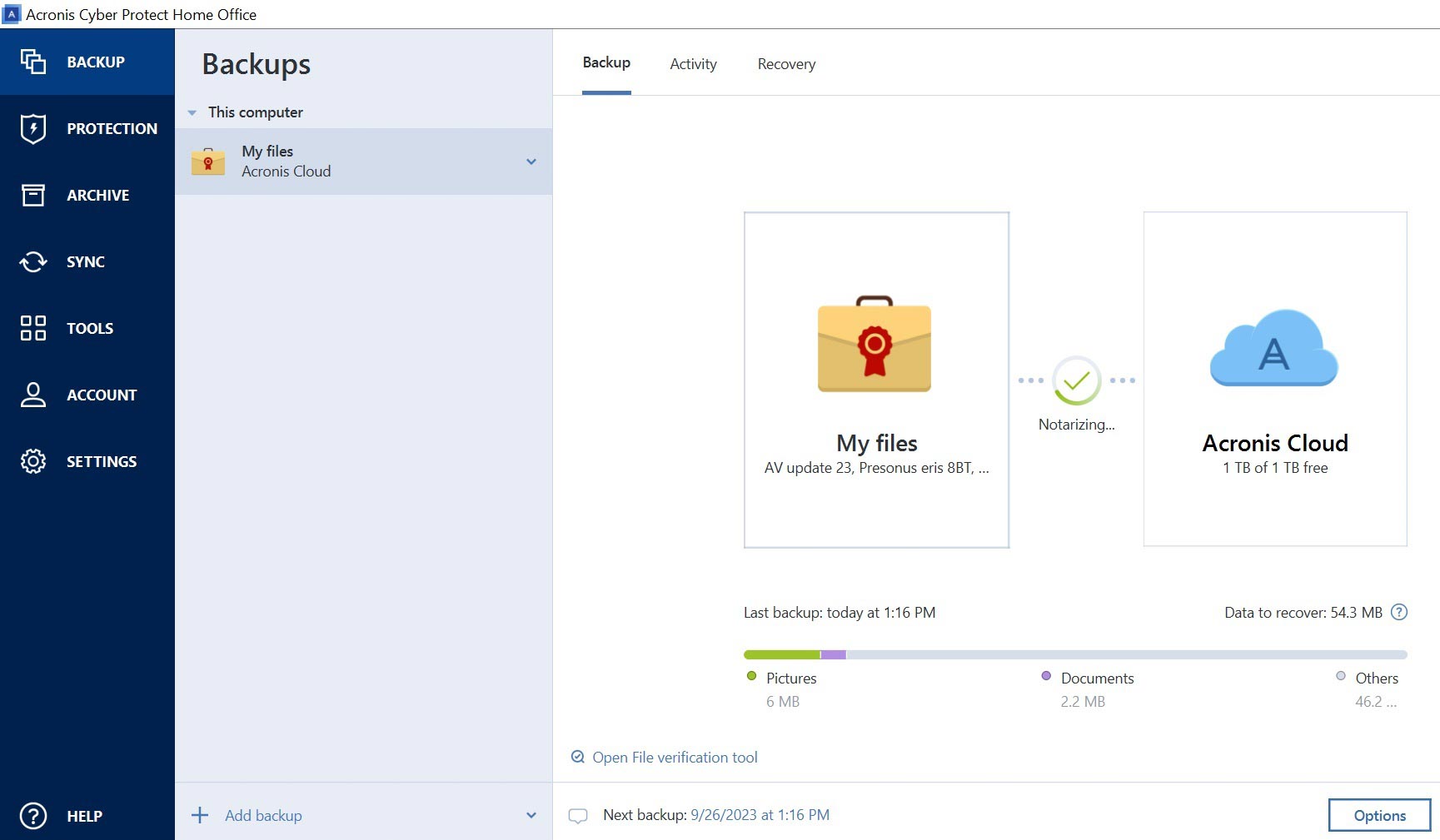Expand the My files backup chevron menu
Image resolution: width=1440 pixels, height=840 pixels.
pyautogui.click(x=531, y=162)
